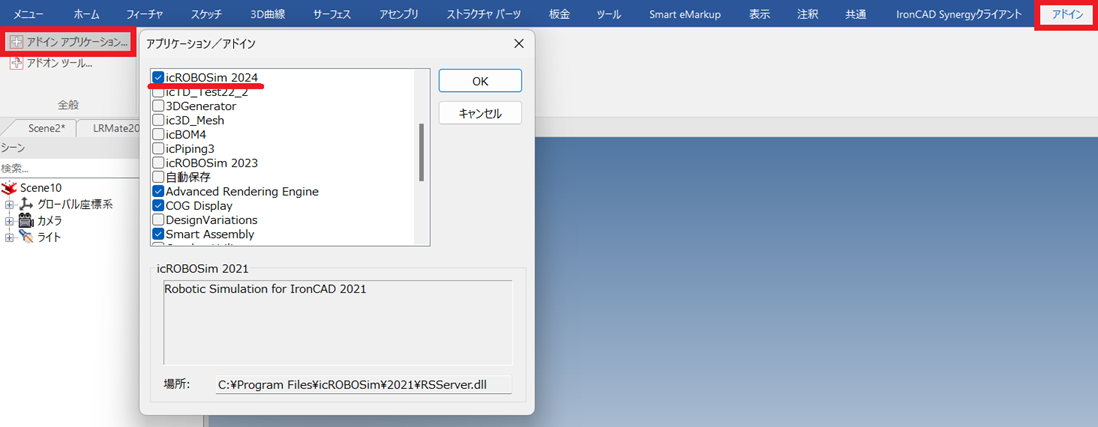
Task: Click the 検索... search field
Action: (69, 169)
